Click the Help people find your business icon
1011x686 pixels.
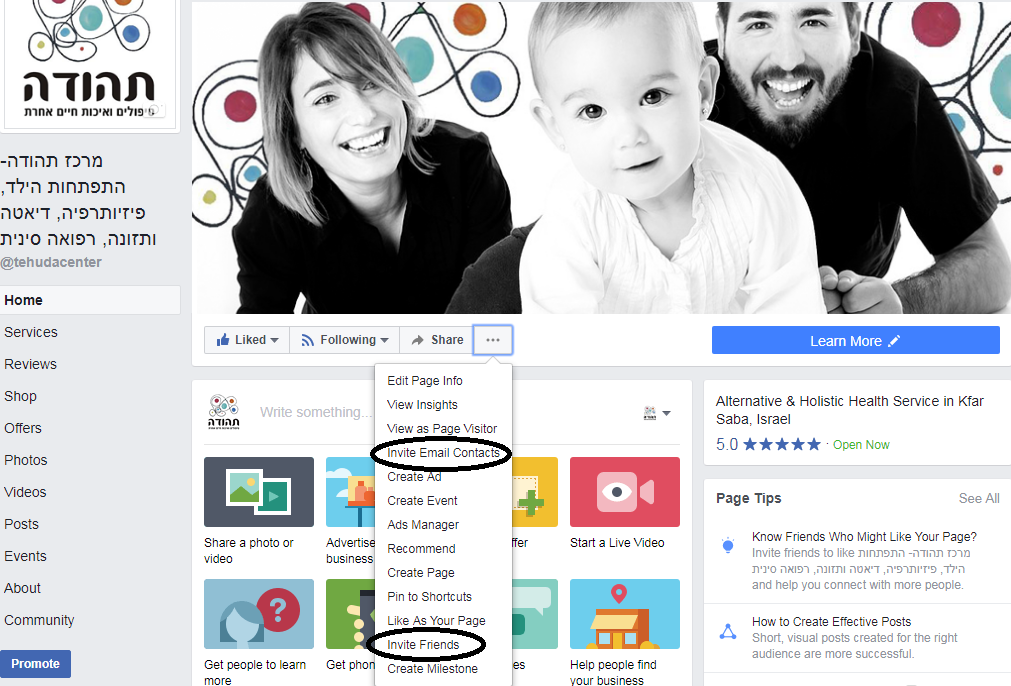click(624, 614)
